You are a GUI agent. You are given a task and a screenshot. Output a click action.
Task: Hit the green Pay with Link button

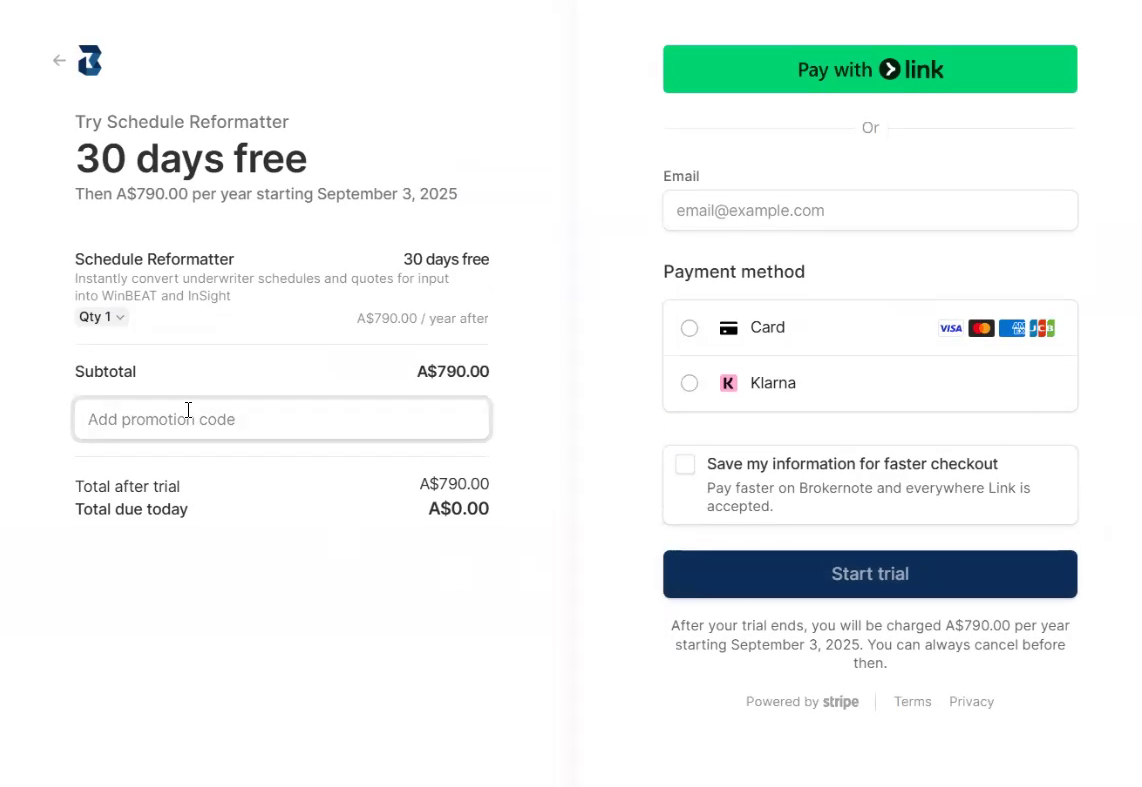[x=870, y=69]
